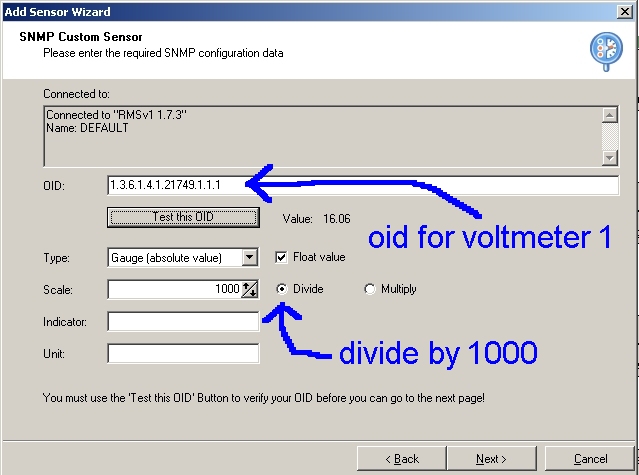
Task: Click the Scale spinner arrows
Action: coord(250,289)
